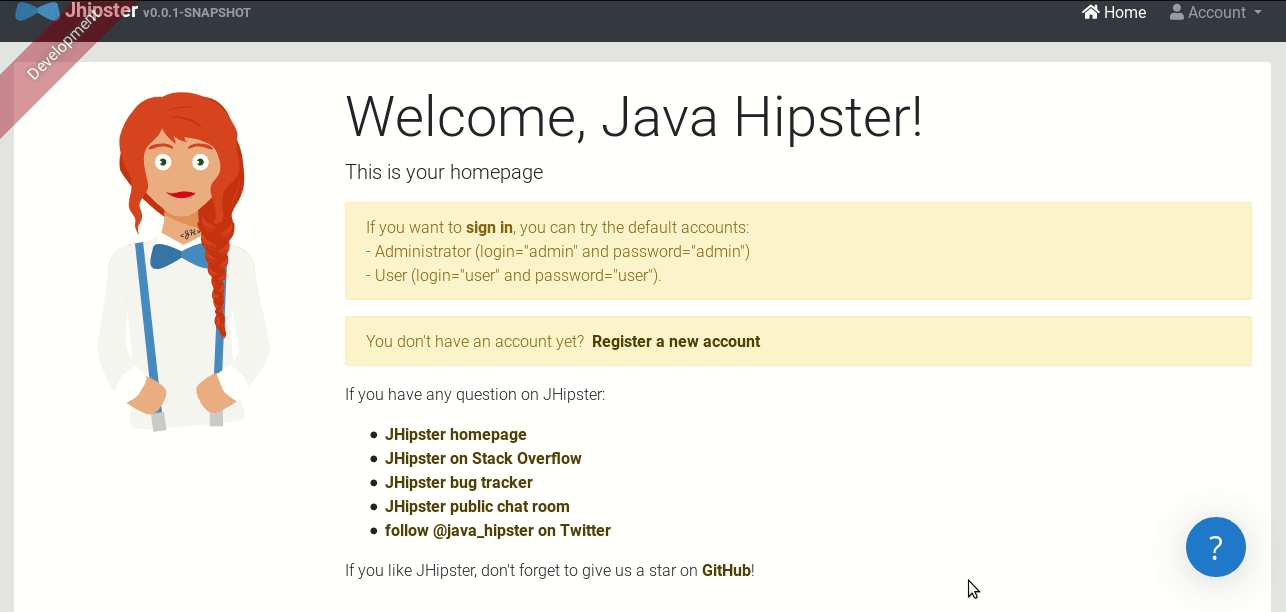Open the Home menu item

pos(1114,13)
